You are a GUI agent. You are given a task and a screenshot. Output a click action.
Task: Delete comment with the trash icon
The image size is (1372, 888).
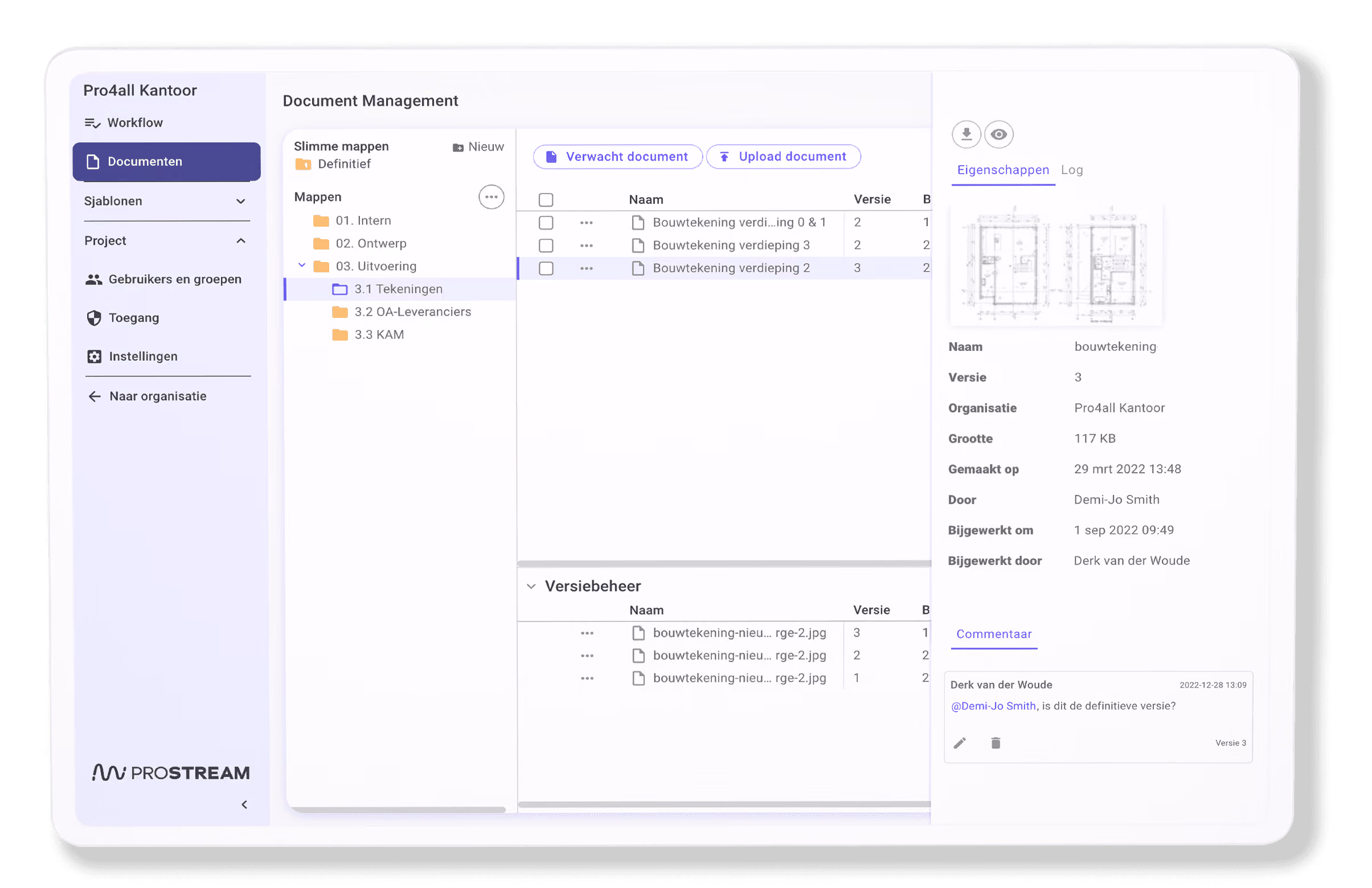point(996,743)
